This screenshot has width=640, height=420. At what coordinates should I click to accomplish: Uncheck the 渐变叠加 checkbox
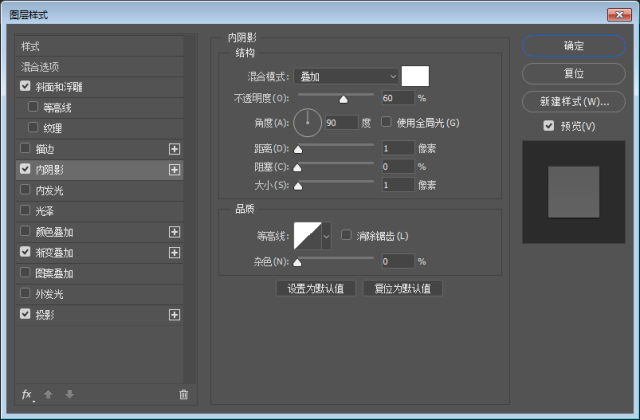click(x=25, y=252)
